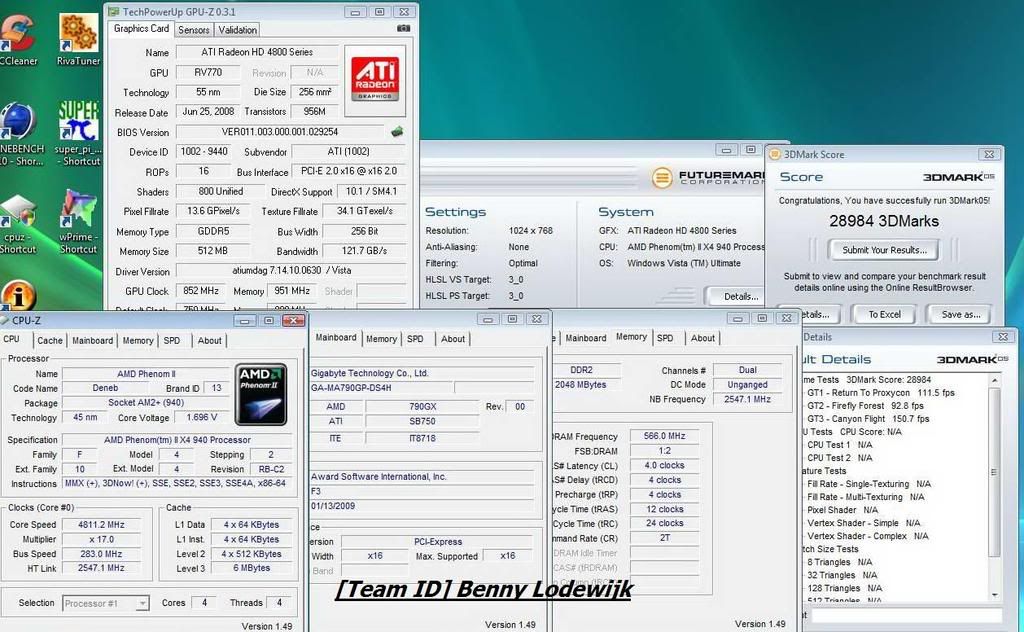Image resolution: width=1024 pixels, height=632 pixels.
Task: Open Mainboard tab in left CPU-Z window
Action: 92,341
